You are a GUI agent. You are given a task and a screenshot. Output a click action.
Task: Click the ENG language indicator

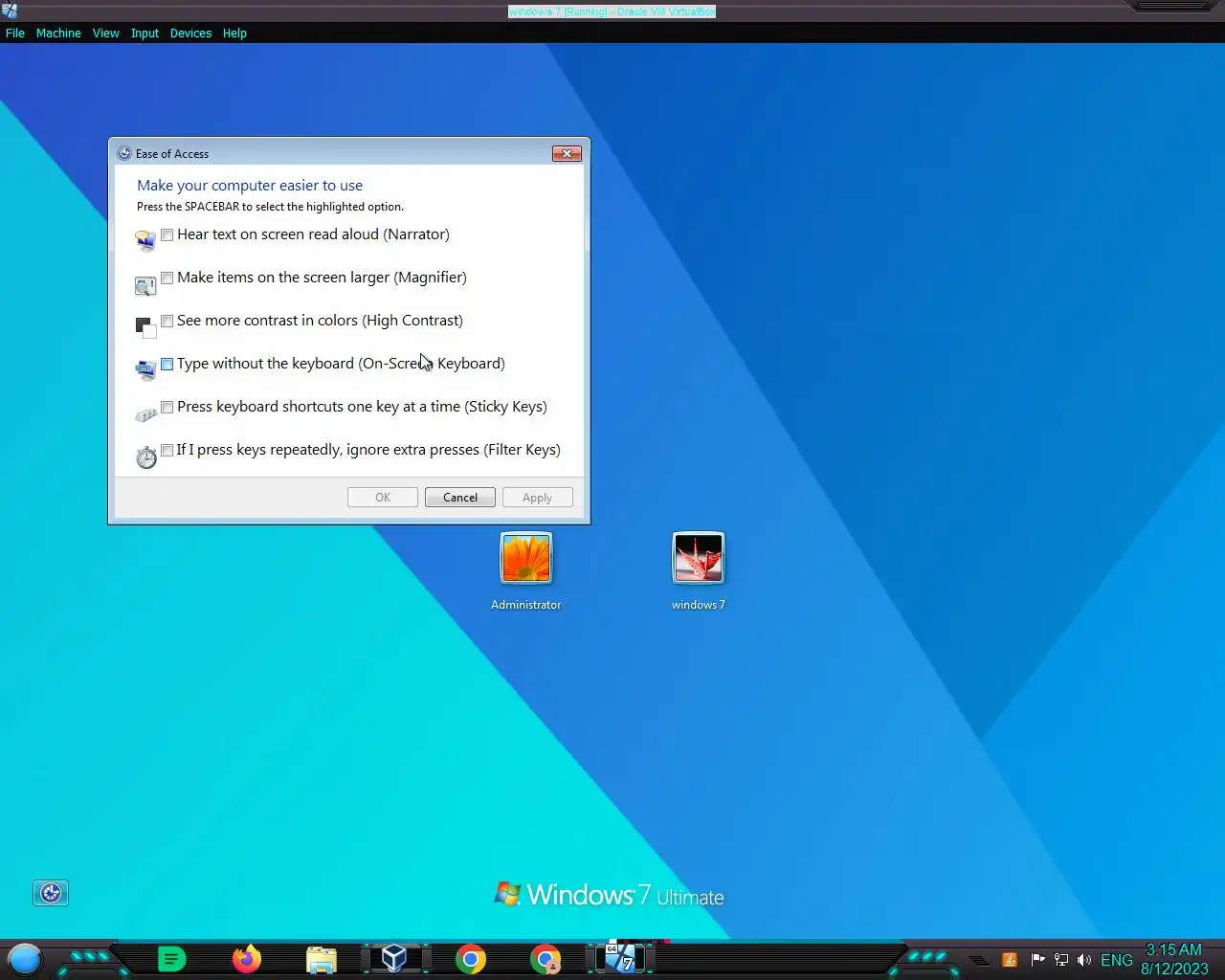tap(1117, 960)
